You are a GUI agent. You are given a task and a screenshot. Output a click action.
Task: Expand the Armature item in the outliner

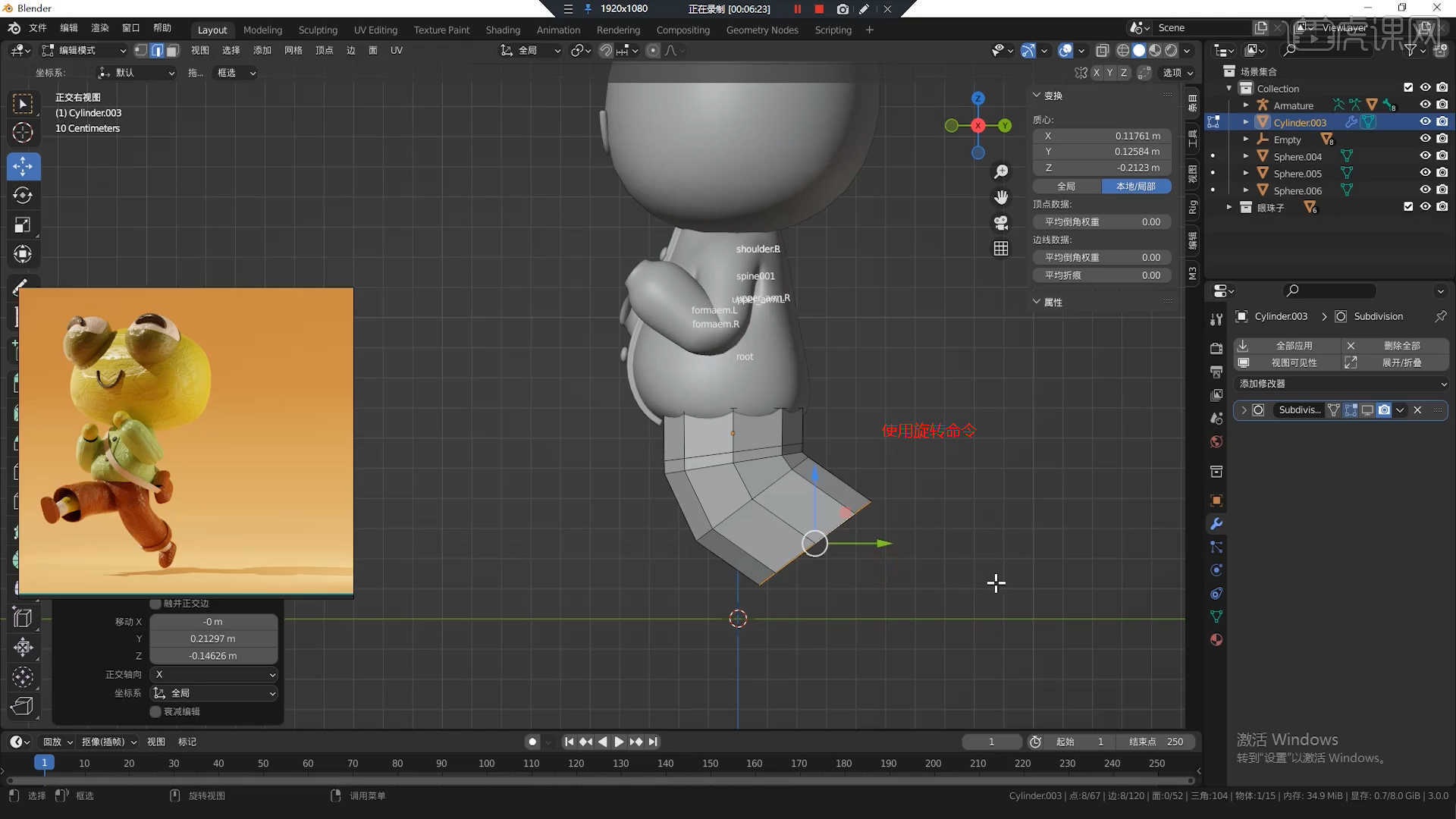point(1246,105)
